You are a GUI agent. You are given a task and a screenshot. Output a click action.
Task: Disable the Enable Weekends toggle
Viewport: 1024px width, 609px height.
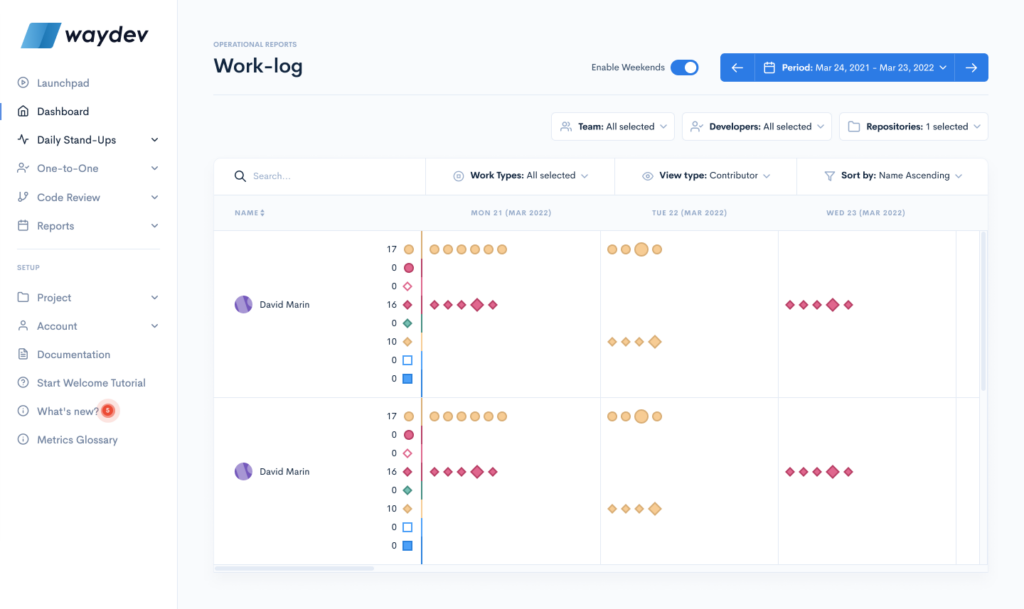pos(684,67)
